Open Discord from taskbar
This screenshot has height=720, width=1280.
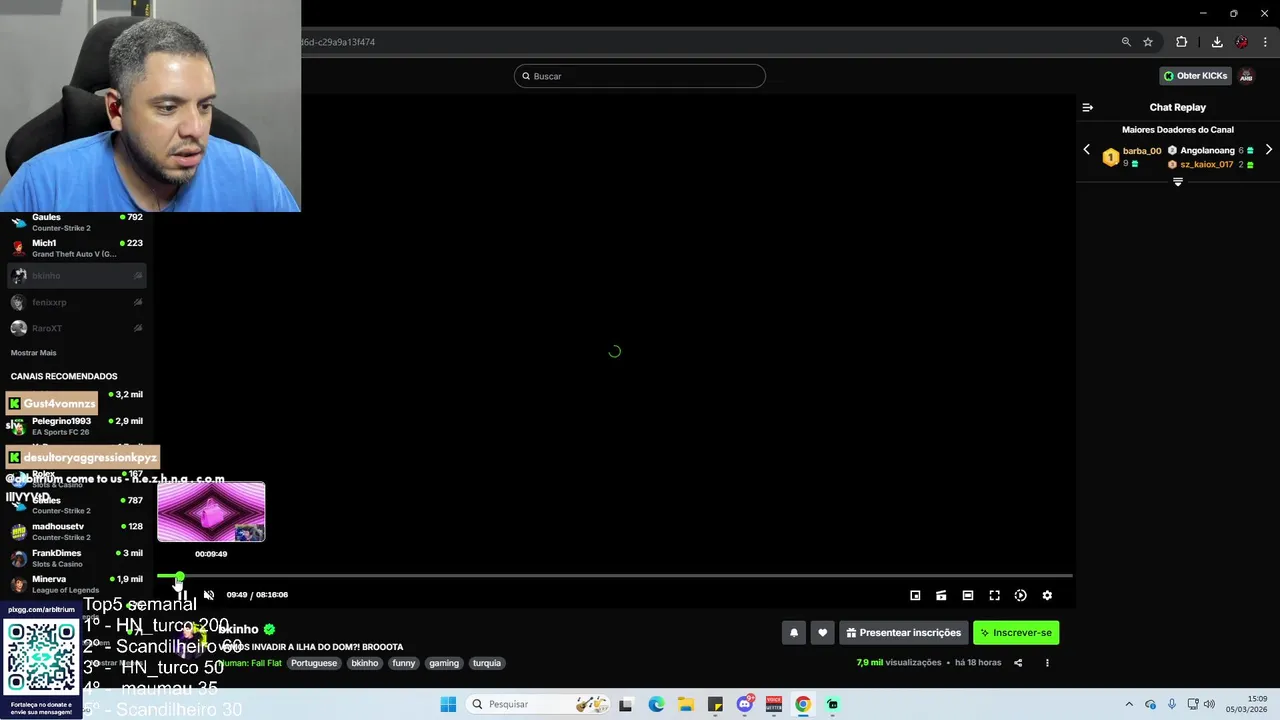(745, 704)
